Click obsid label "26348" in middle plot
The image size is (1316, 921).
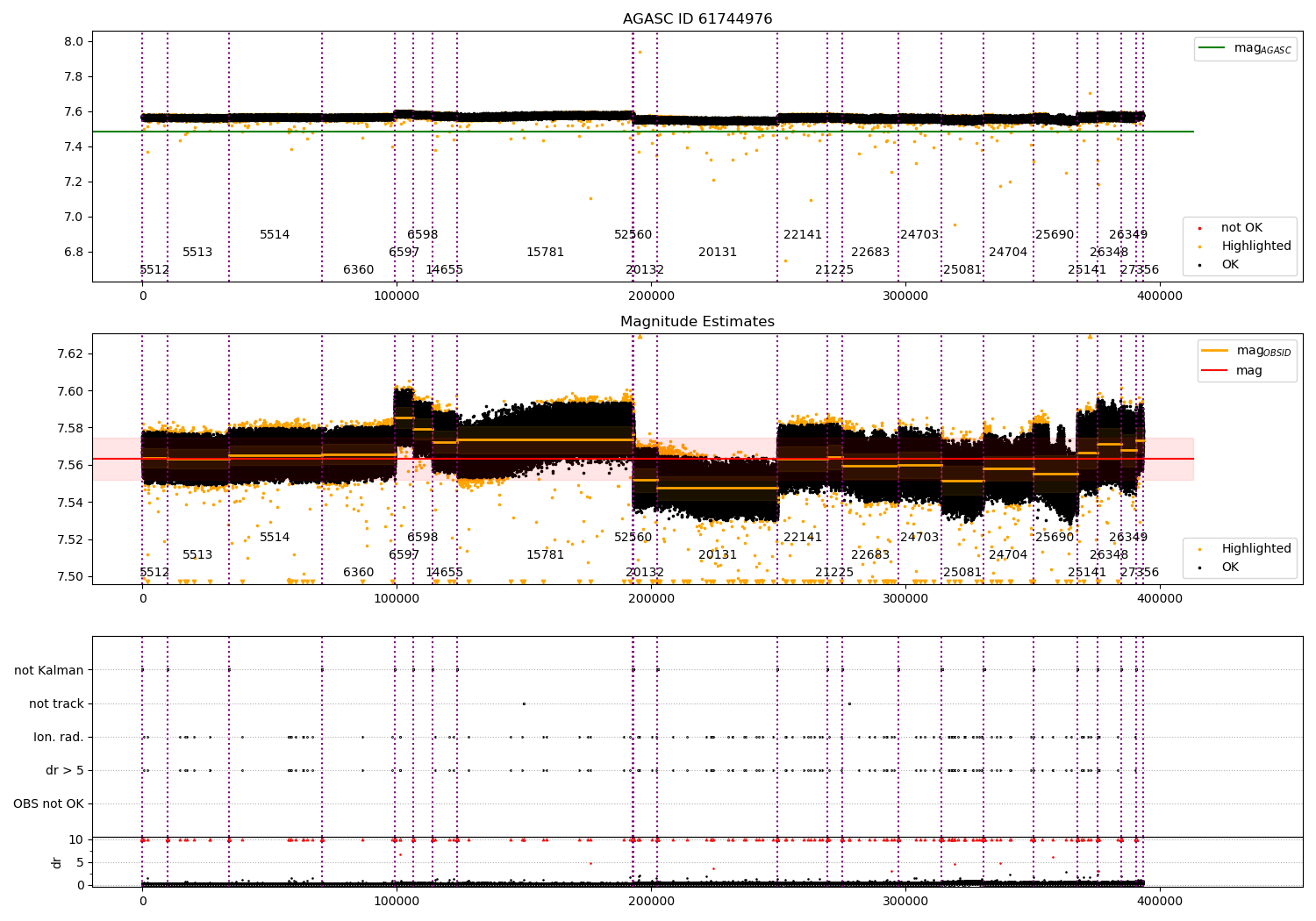[1109, 555]
